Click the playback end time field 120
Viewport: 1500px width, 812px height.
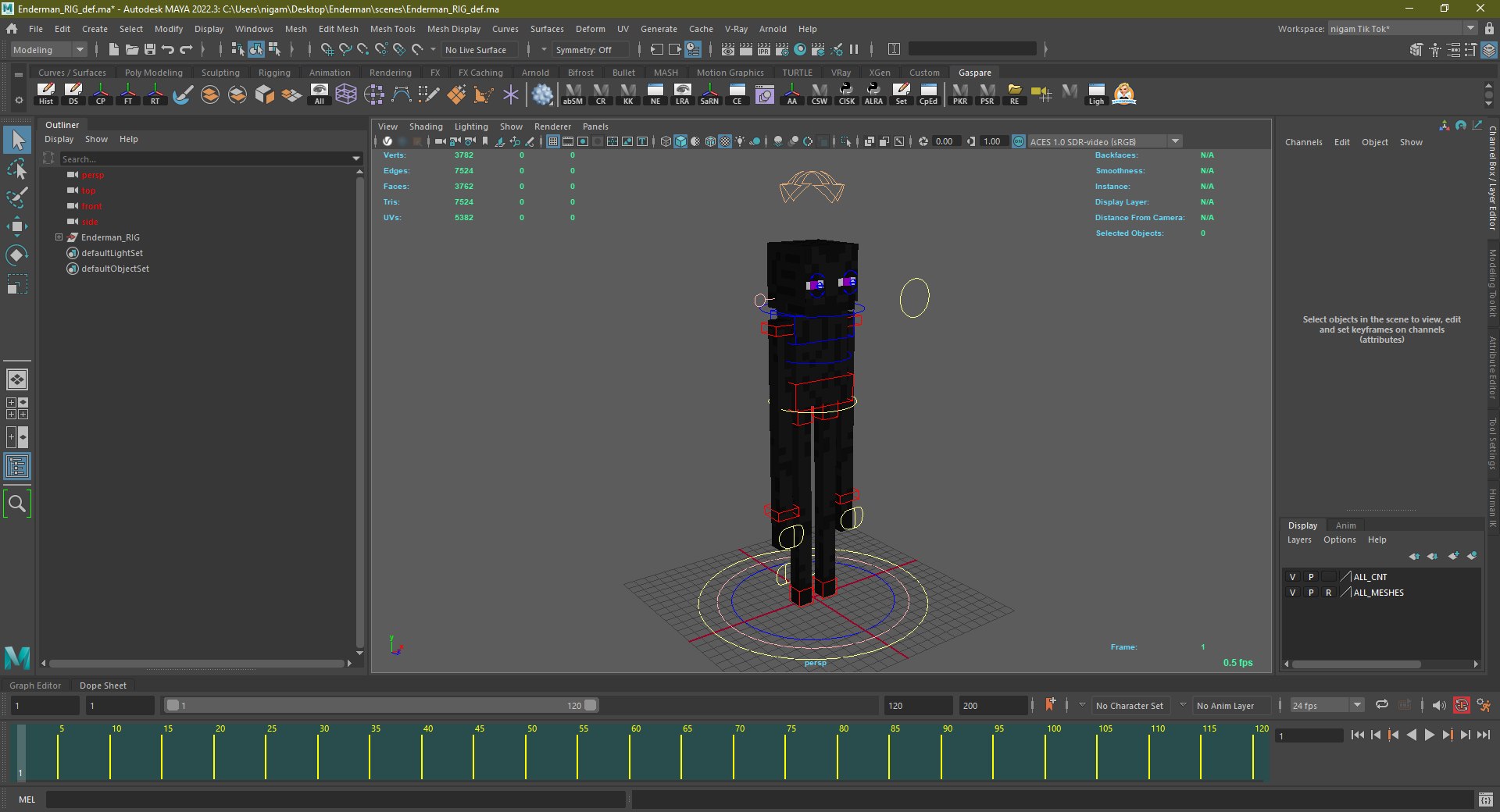pyautogui.click(x=918, y=706)
